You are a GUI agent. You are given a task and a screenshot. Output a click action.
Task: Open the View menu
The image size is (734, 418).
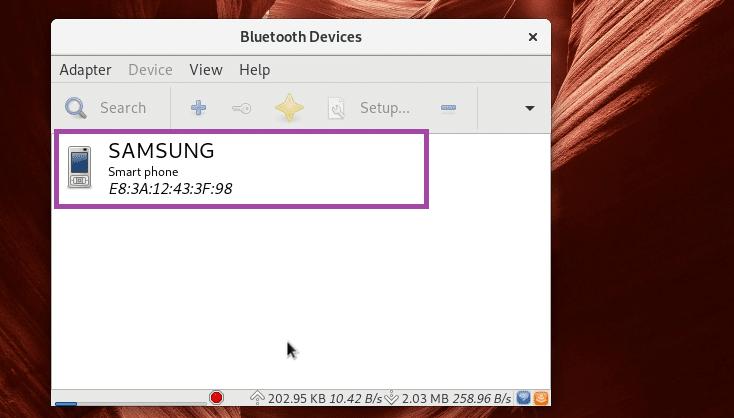point(206,70)
